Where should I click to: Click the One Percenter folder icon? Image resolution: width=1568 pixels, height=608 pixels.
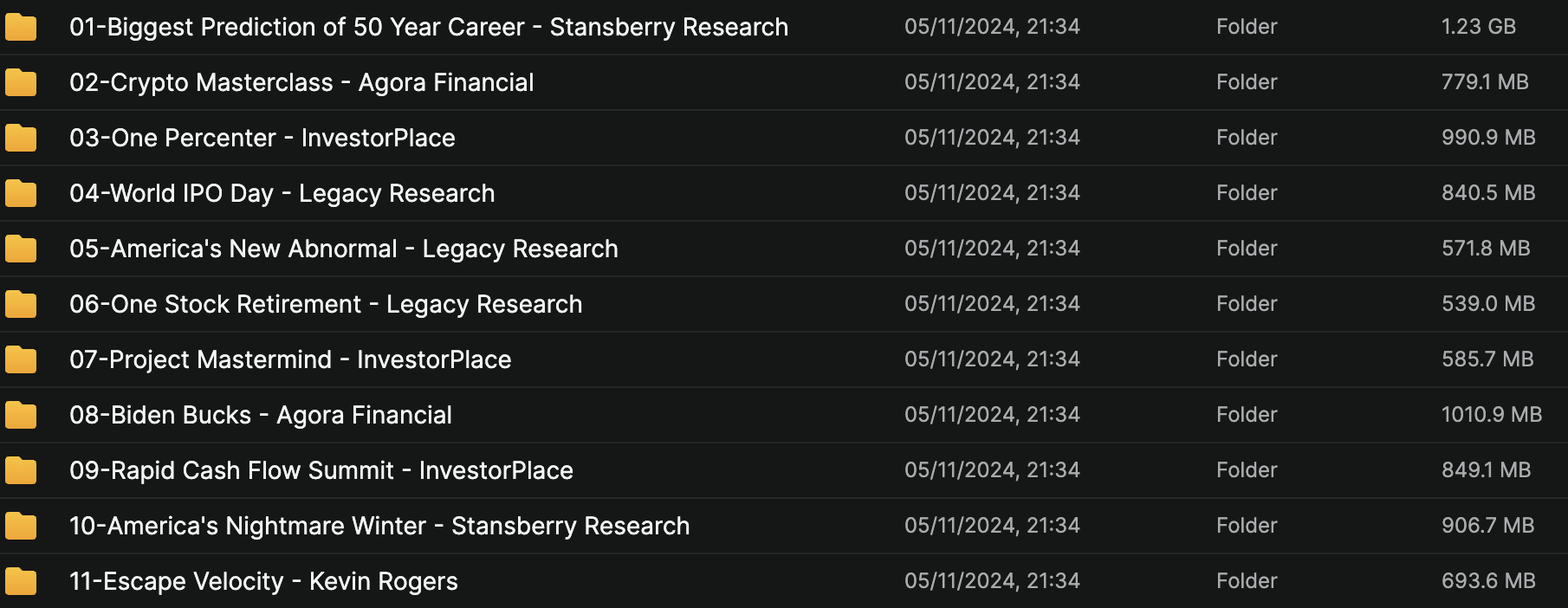(21, 139)
